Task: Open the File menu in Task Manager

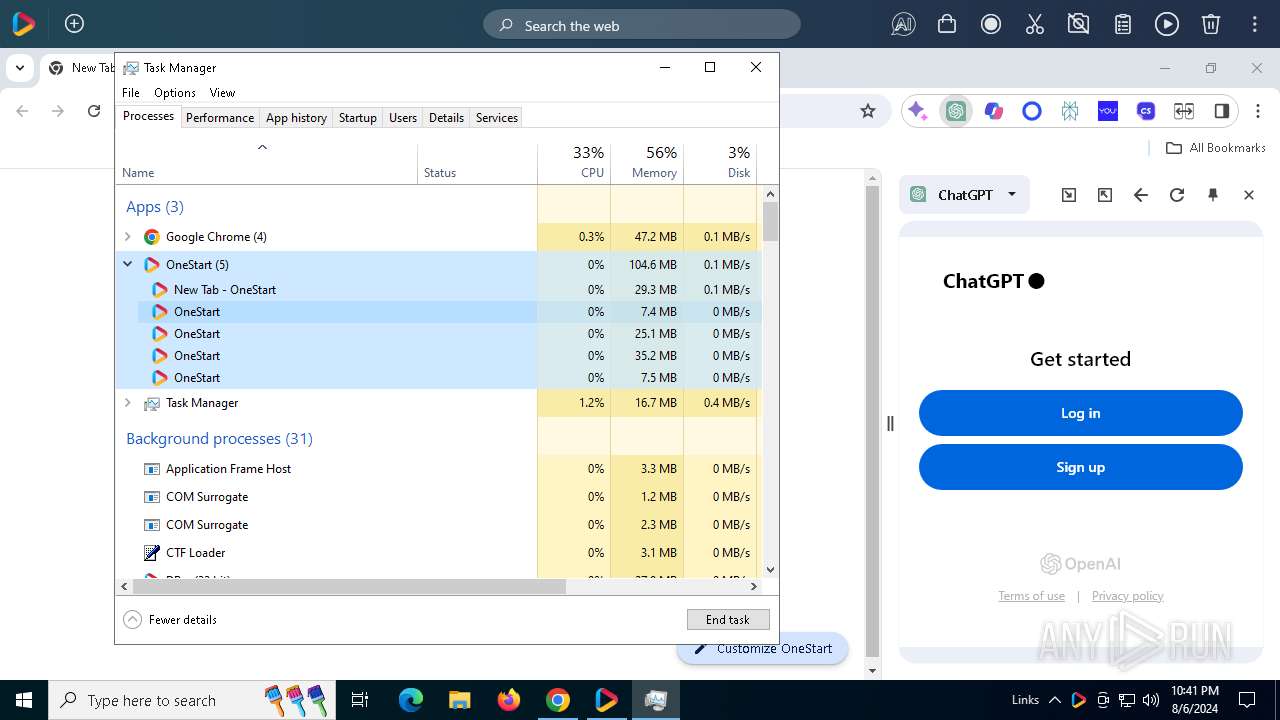Action: (131, 93)
